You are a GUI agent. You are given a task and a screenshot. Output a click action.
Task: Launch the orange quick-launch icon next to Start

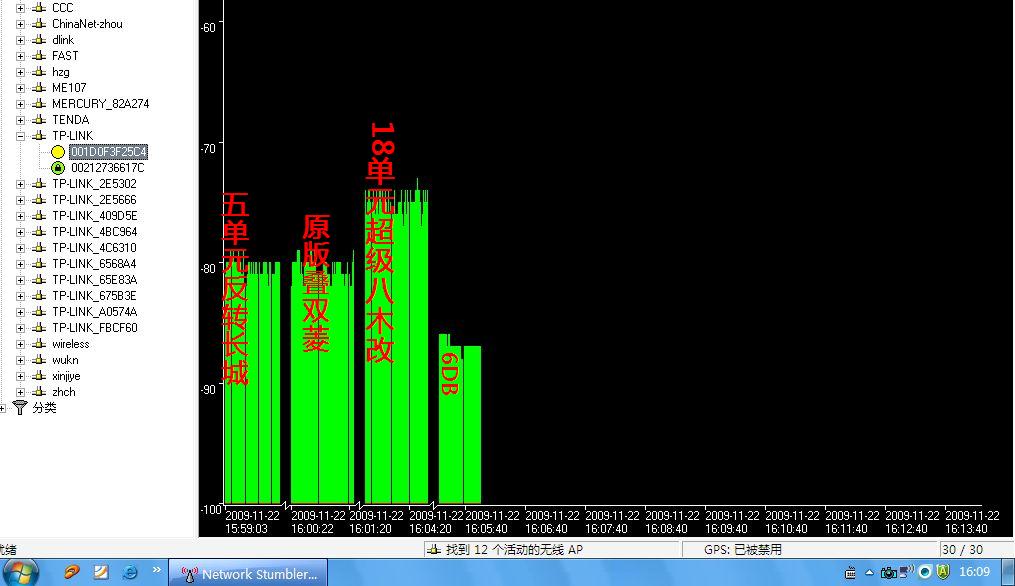(x=71, y=572)
